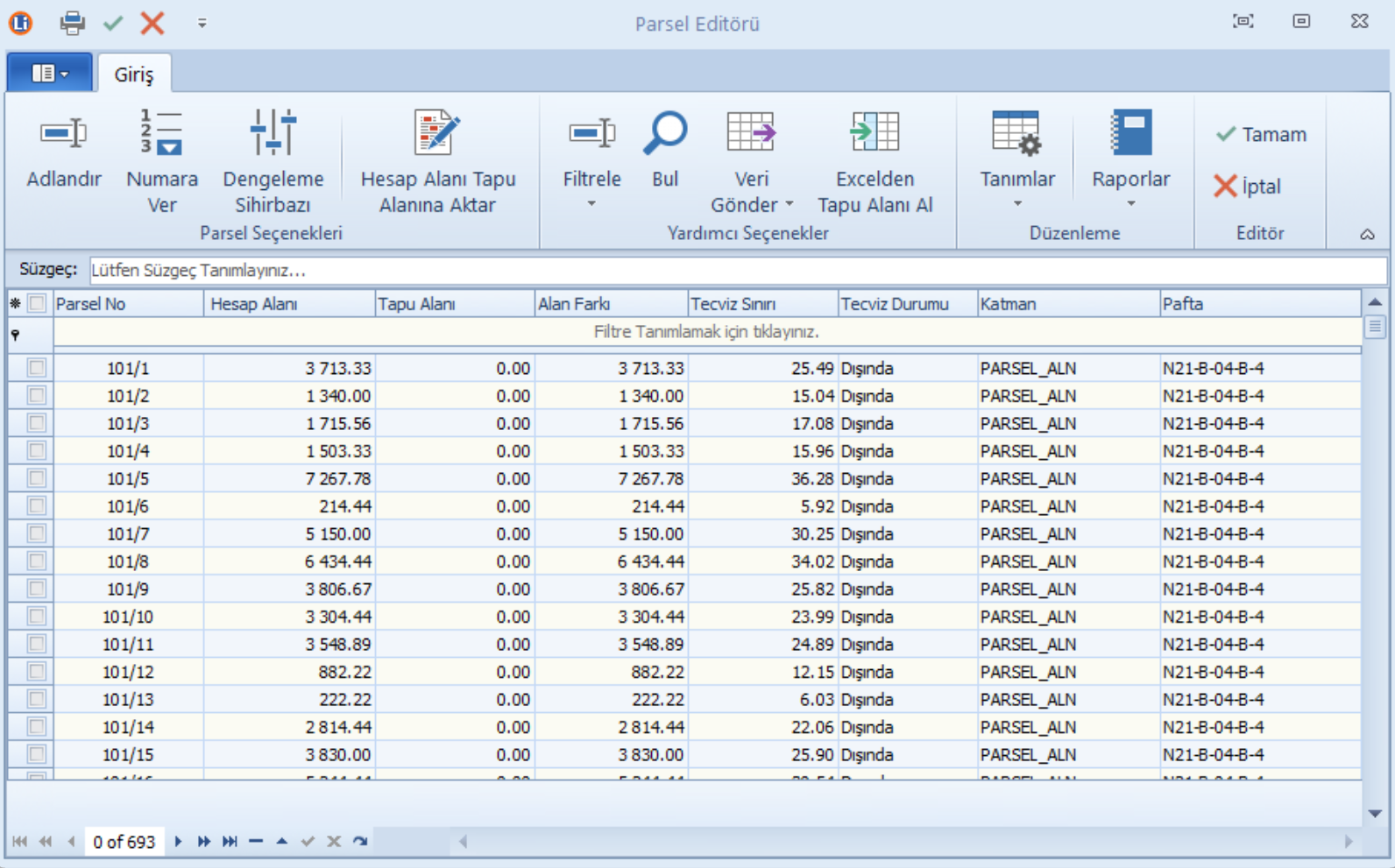Click the delete record minus icon
1395x868 pixels.
(256, 842)
